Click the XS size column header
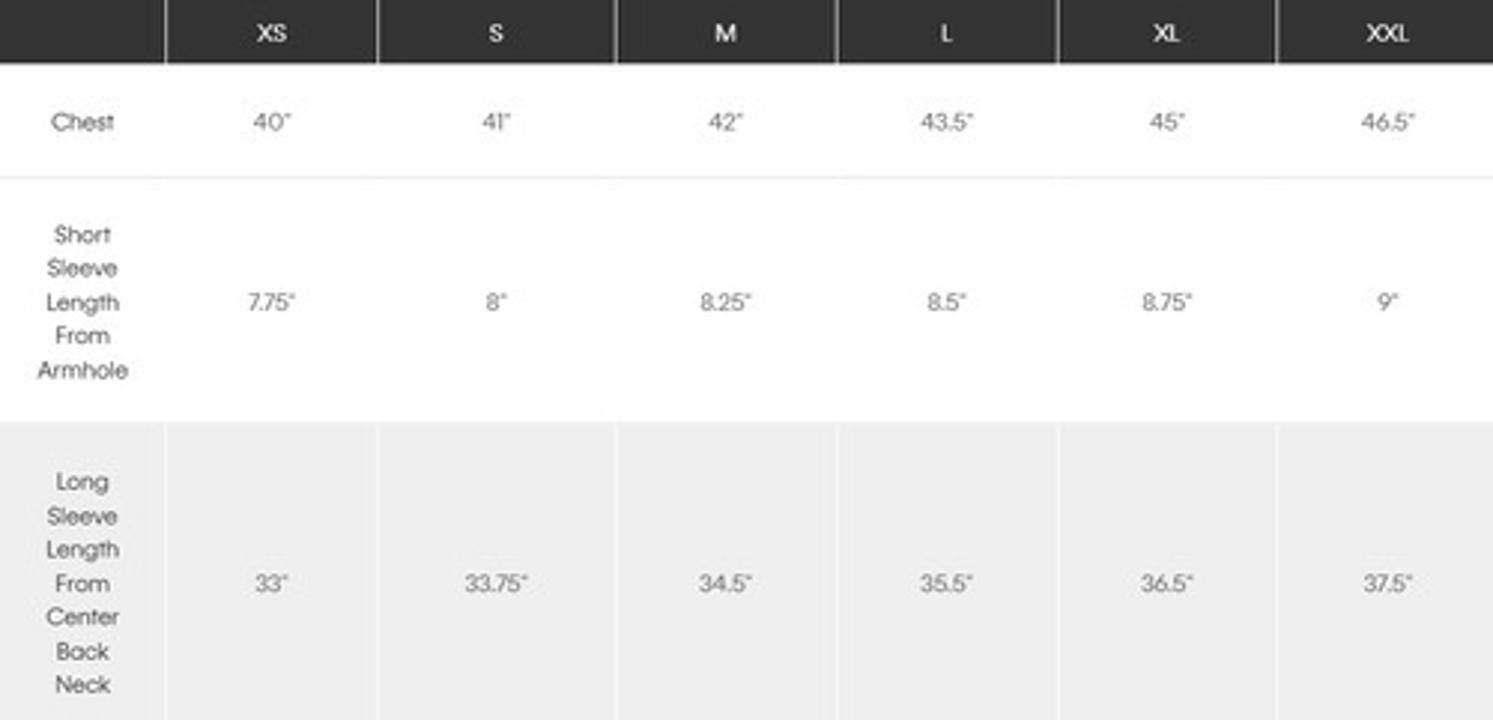The width and height of the screenshot is (1493, 720). pyautogui.click(x=271, y=33)
